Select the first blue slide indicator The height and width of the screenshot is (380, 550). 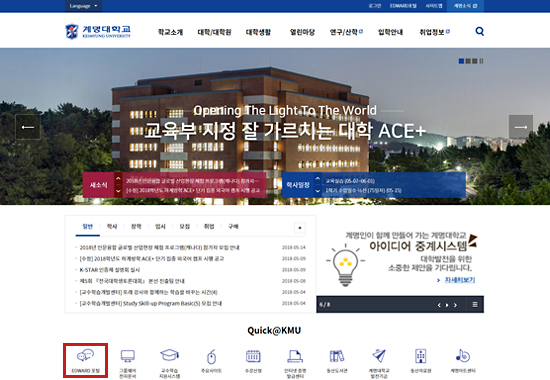pos(461,61)
